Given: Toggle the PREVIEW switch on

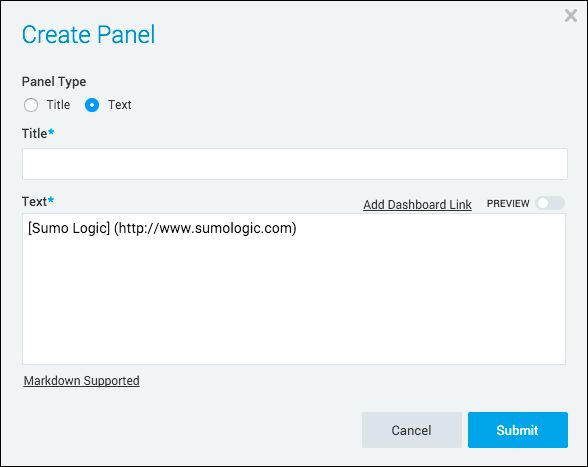Looking at the screenshot, I should [550, 203].
